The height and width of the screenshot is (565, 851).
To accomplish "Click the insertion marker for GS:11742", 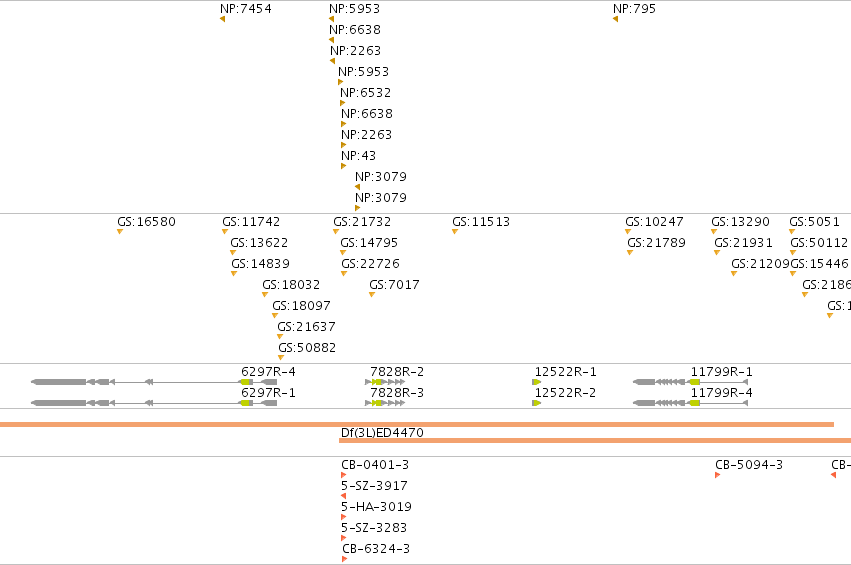I will click(x=225, y=232).
